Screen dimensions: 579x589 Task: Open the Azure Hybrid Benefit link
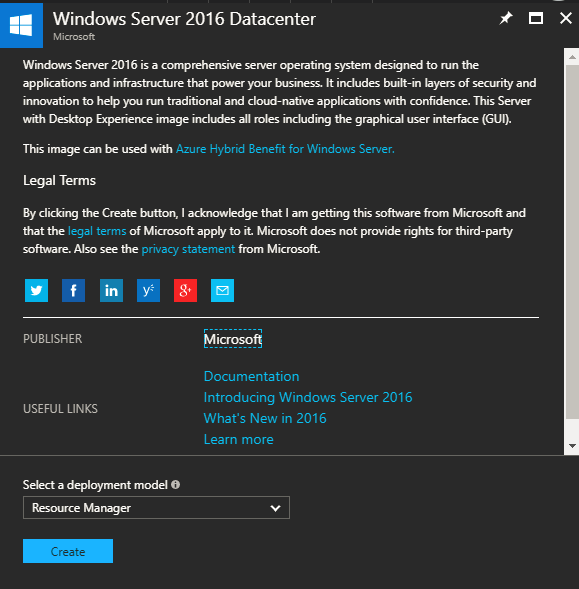[285, 149]
